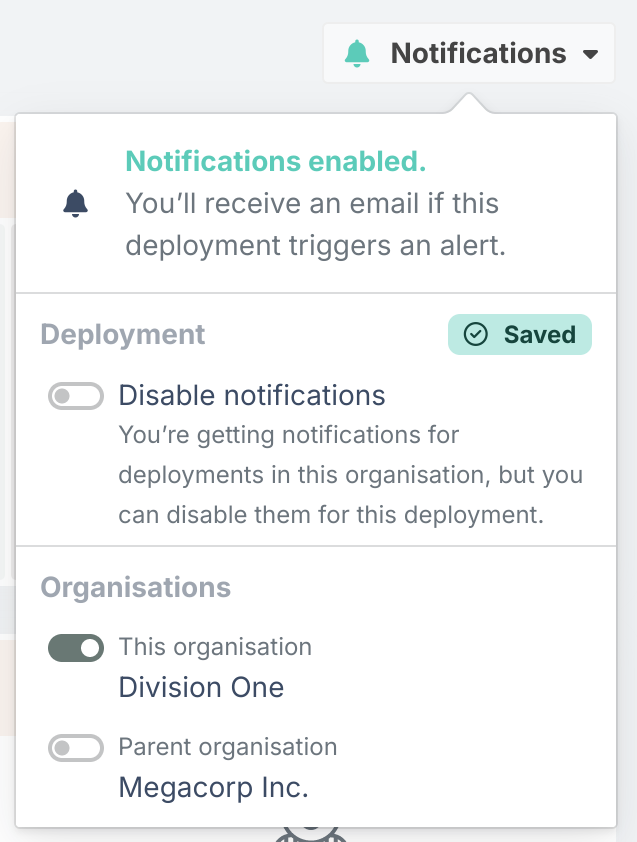The width and height of the screenshot is (637, 842).
Task: Click the This organisation label text
Action: click(215, 647)
